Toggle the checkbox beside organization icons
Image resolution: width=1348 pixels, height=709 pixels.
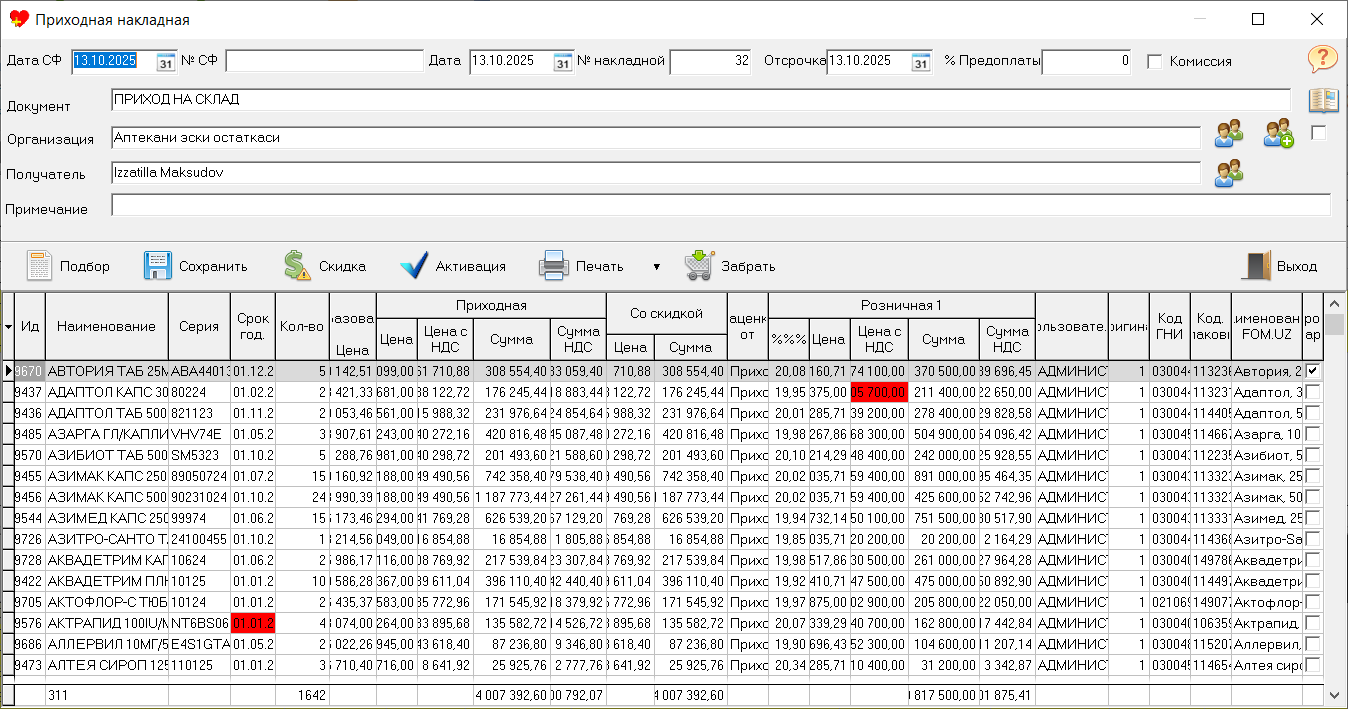(1318, 134)
